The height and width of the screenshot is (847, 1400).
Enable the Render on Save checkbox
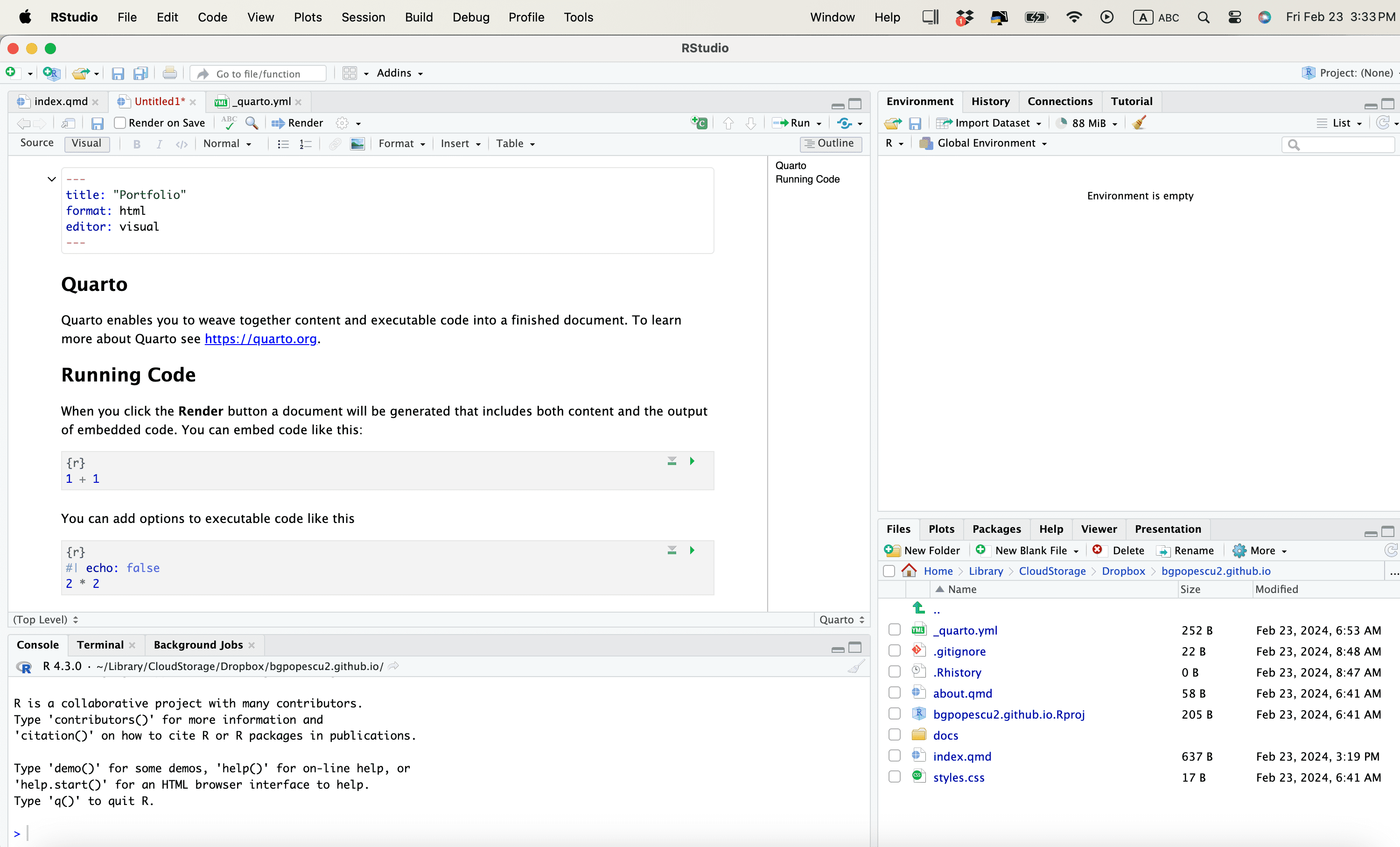(120, 123)
